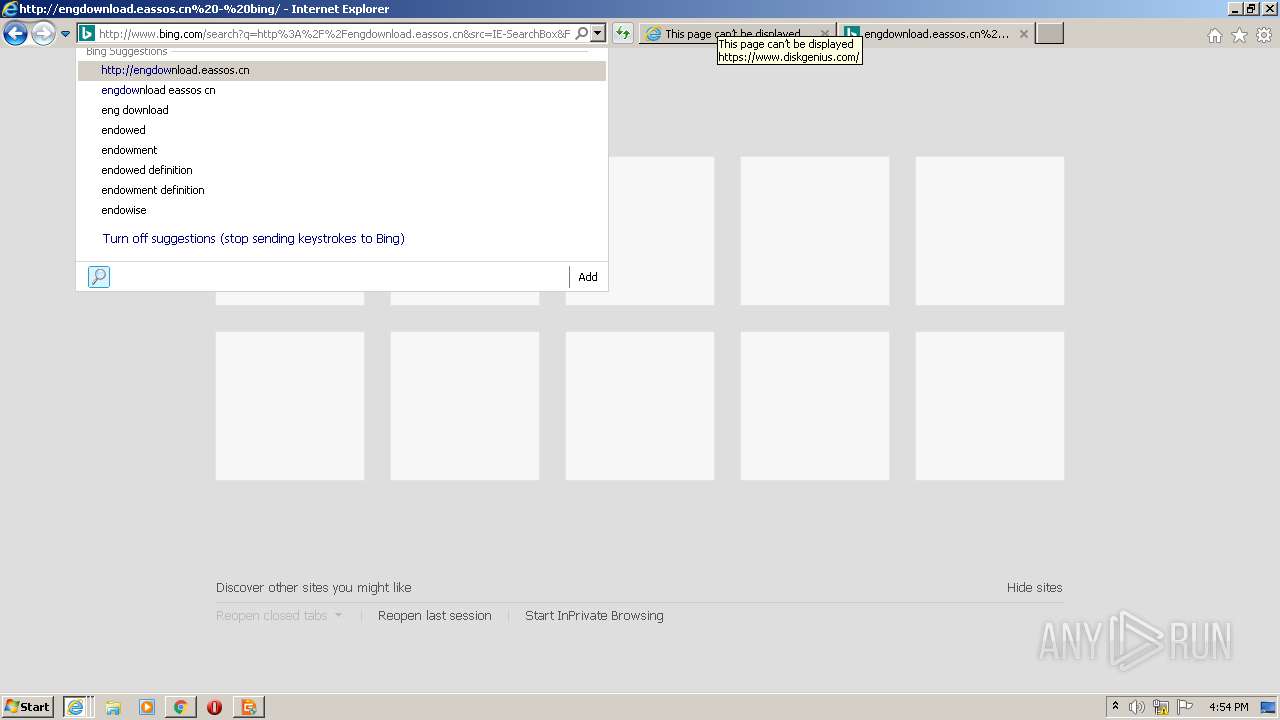Select suggestion 'http://engdownload.eassos.cn'

tap(342, 71)
